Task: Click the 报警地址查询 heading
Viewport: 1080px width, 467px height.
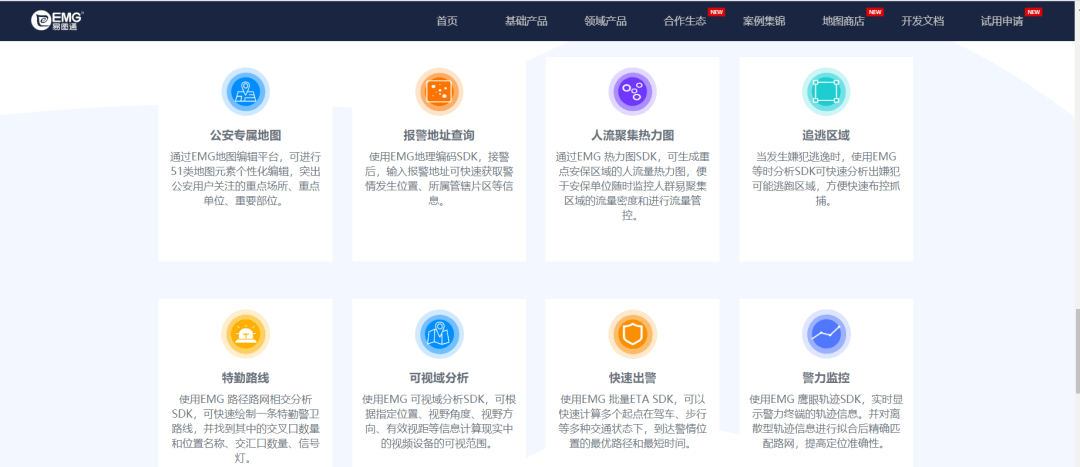Action: [439, 135]
